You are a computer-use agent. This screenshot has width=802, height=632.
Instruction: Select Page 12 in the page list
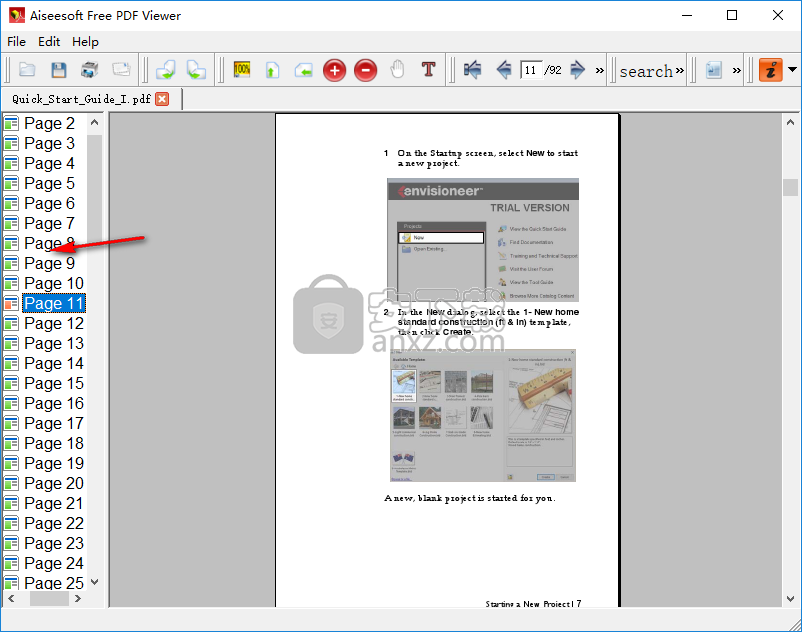[x=54, y=323]
